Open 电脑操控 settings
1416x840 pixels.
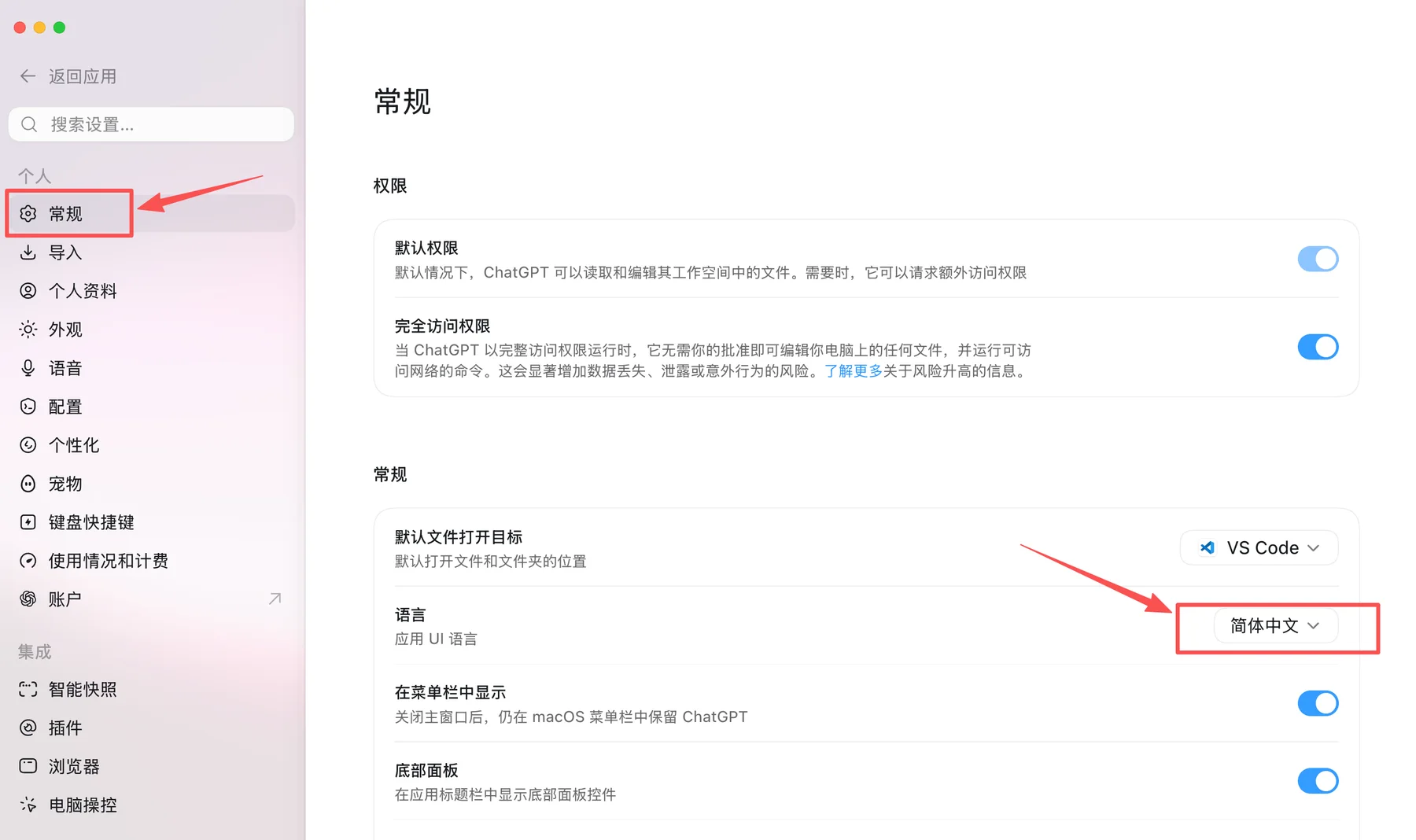[x=151, y=805]
